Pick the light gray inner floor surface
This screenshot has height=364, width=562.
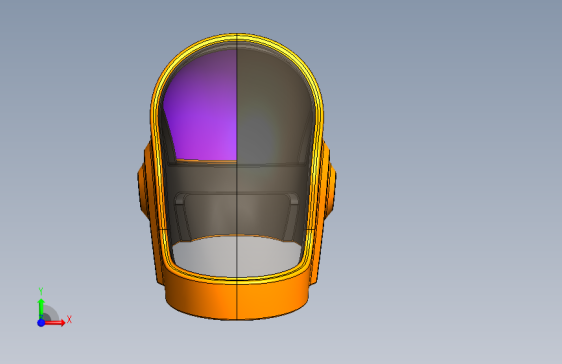point(237,256)
